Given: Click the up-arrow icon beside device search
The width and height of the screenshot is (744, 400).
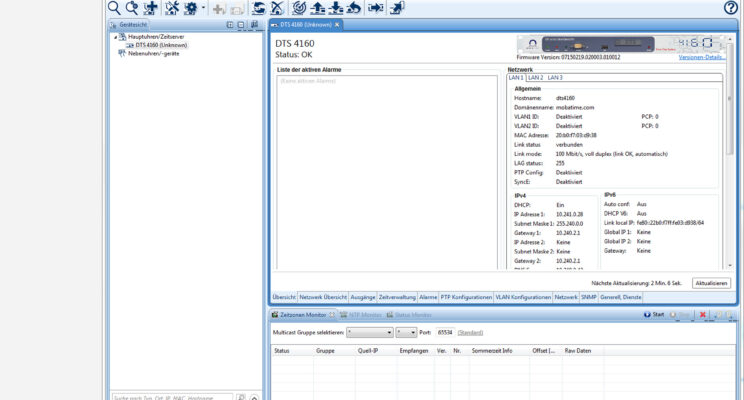Looking at the screenshot, I should coord(254,398).
